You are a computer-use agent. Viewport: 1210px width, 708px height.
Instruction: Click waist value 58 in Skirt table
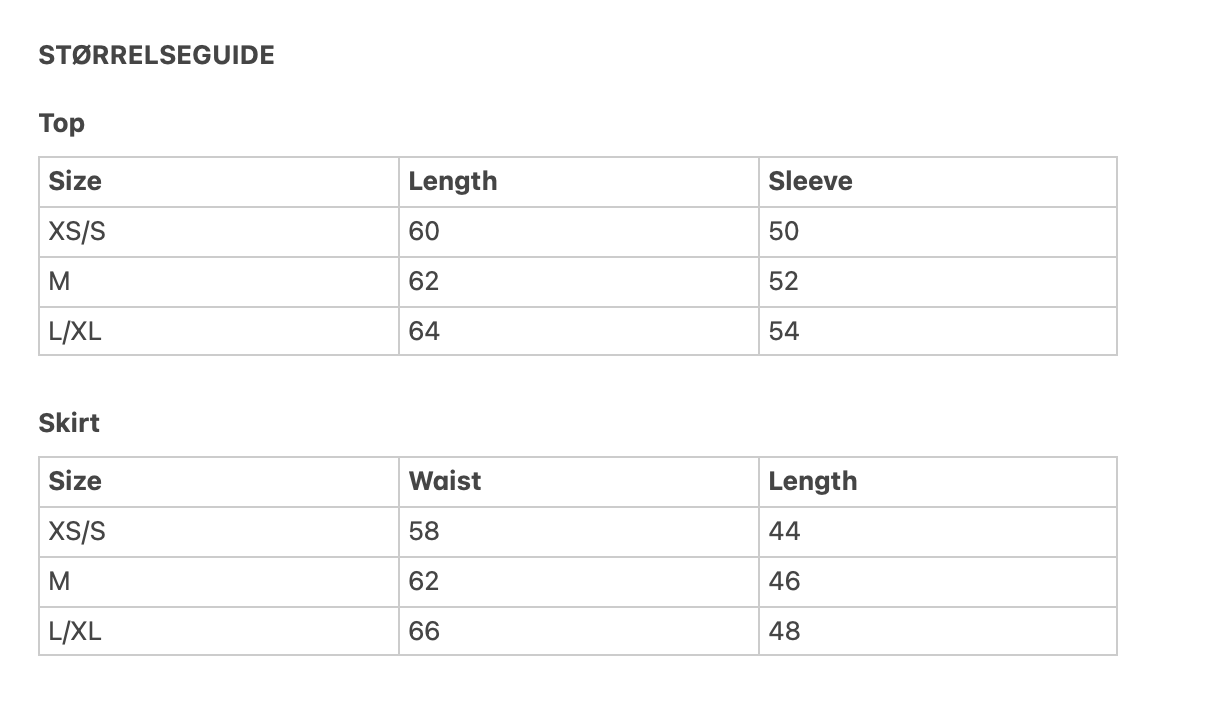coord(424,531)
